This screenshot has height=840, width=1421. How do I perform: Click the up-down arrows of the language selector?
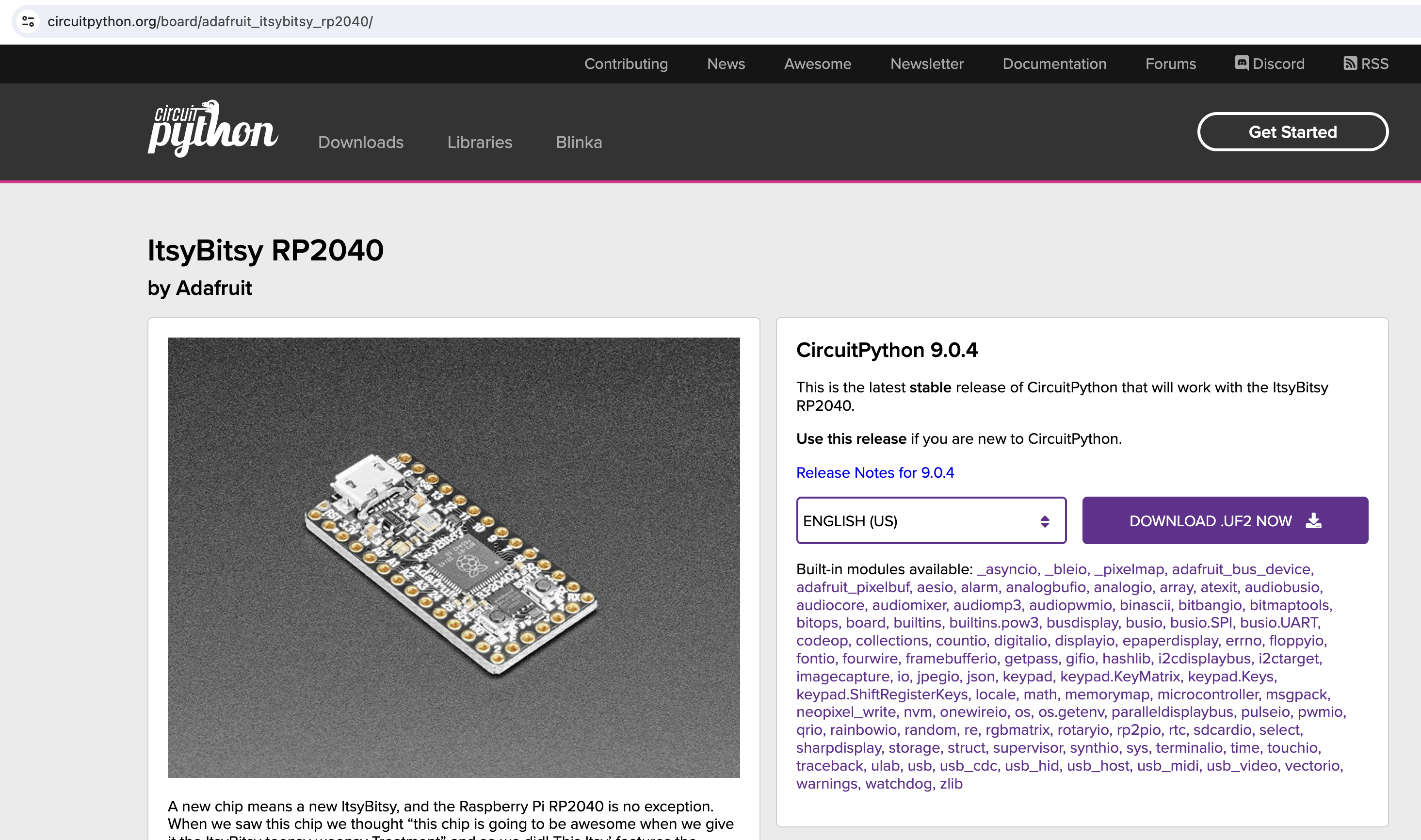1045,521
